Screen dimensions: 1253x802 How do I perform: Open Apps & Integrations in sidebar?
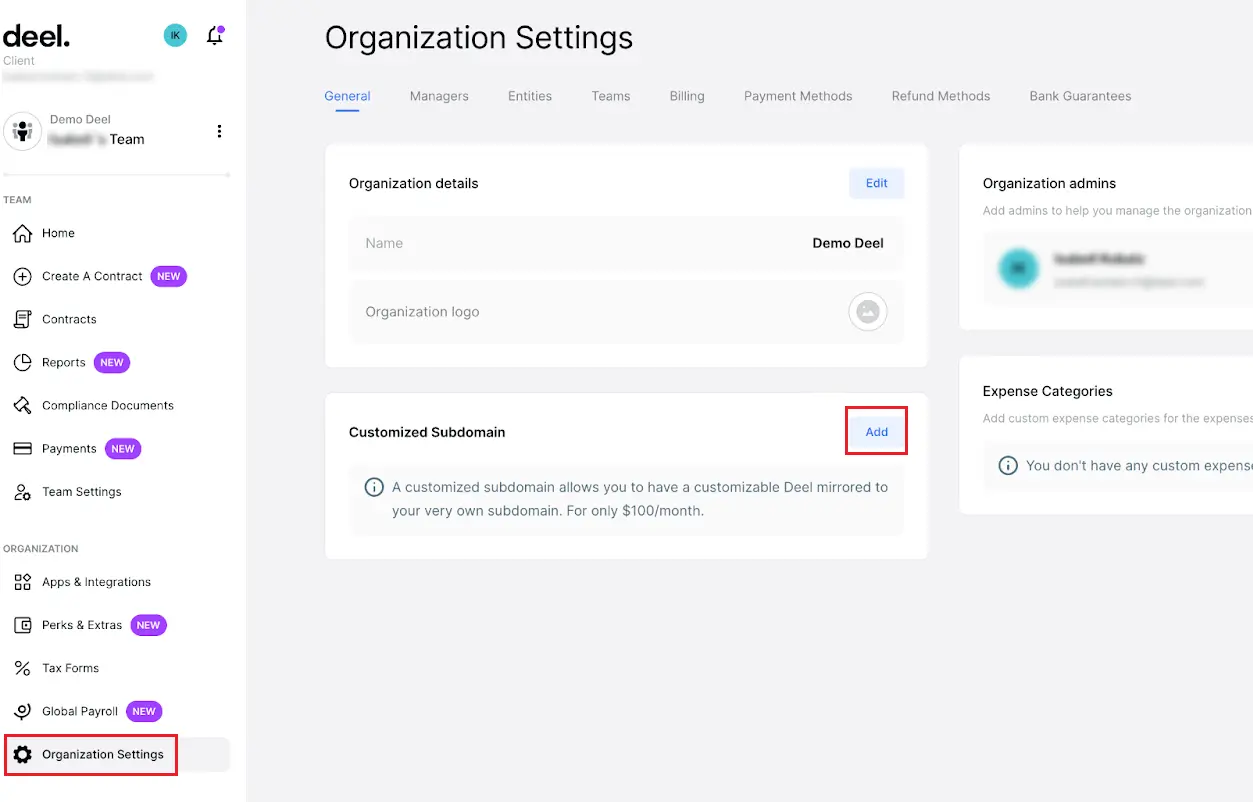[96, 582]
